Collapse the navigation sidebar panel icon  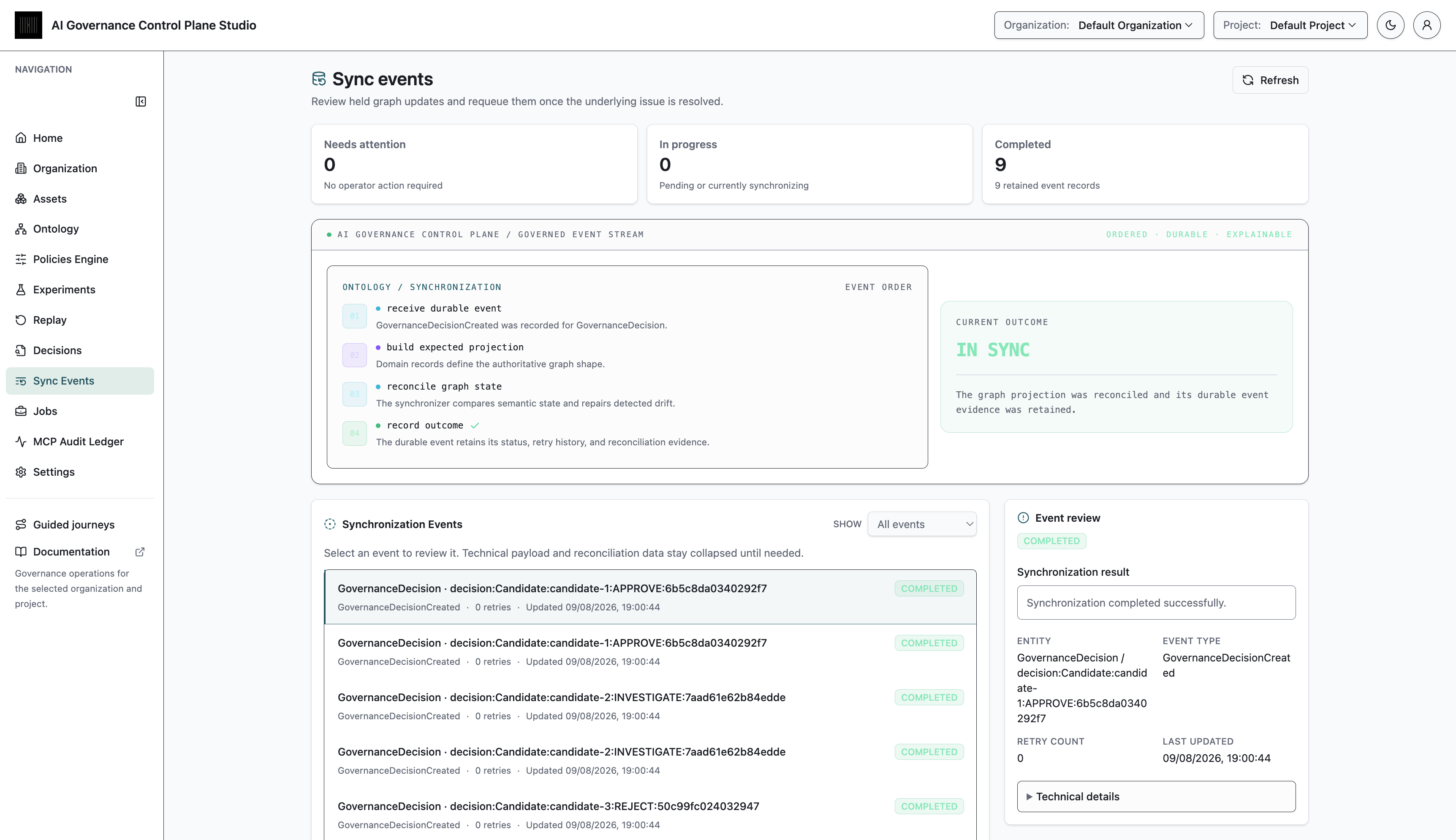click(x=141, y=102)
